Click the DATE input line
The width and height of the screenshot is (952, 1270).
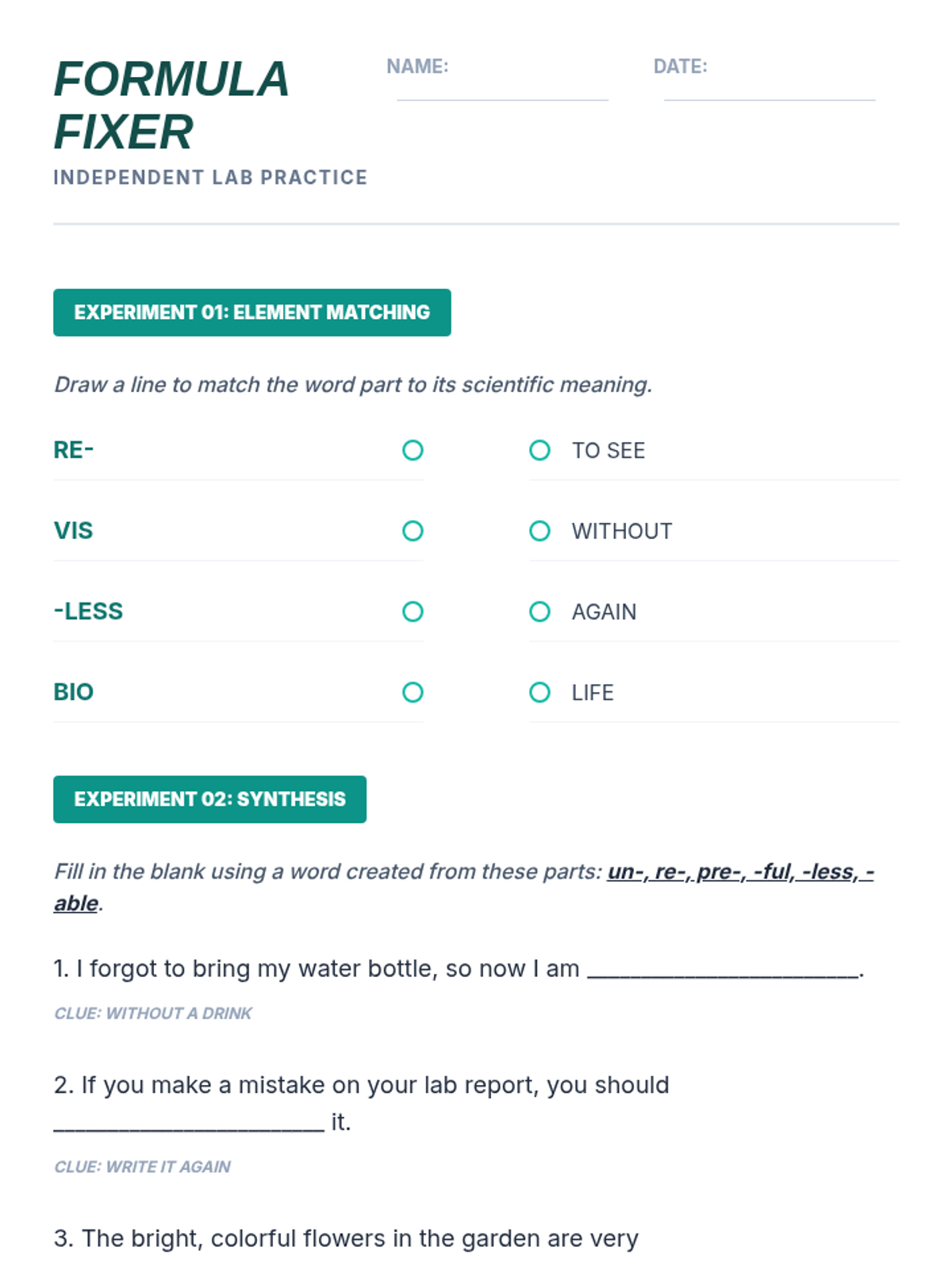pyautogui.click(x=769, y=89)
